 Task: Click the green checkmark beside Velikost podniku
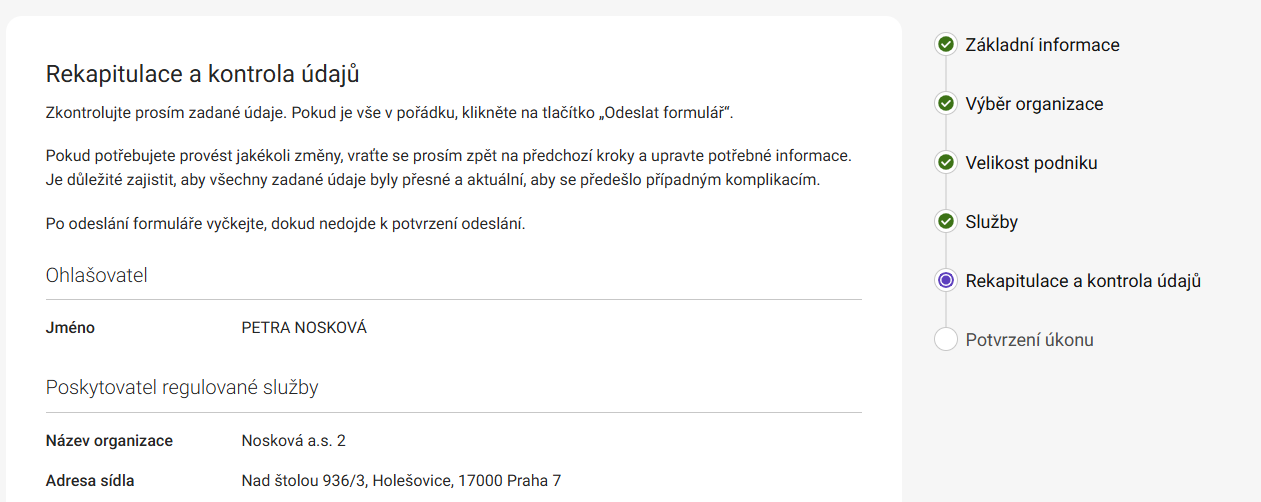[x=946, y=163]
